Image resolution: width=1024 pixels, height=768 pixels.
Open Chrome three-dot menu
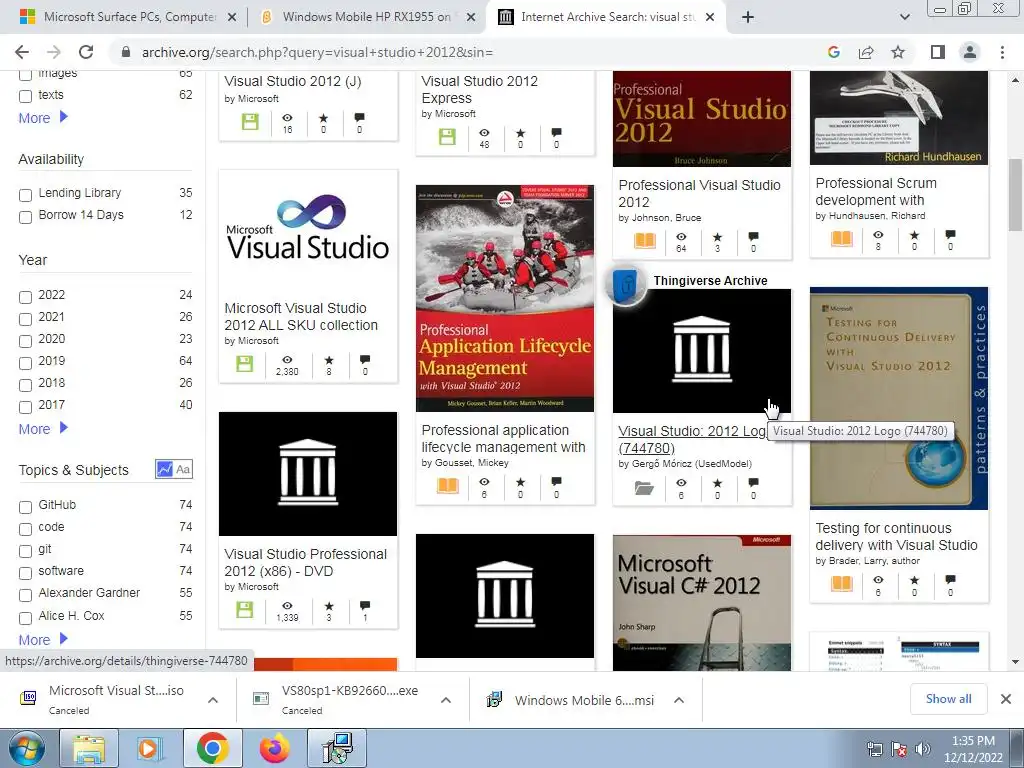1002,52
